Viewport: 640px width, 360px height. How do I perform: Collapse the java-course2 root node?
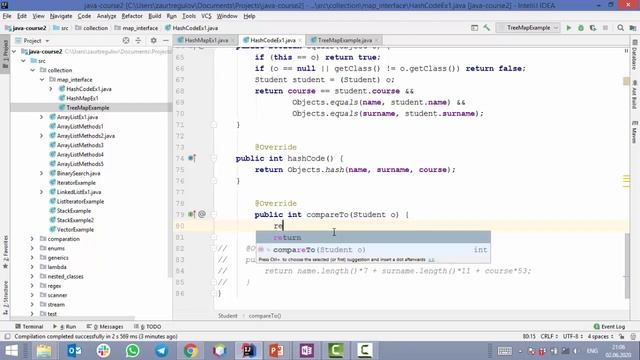pos(15,51)
